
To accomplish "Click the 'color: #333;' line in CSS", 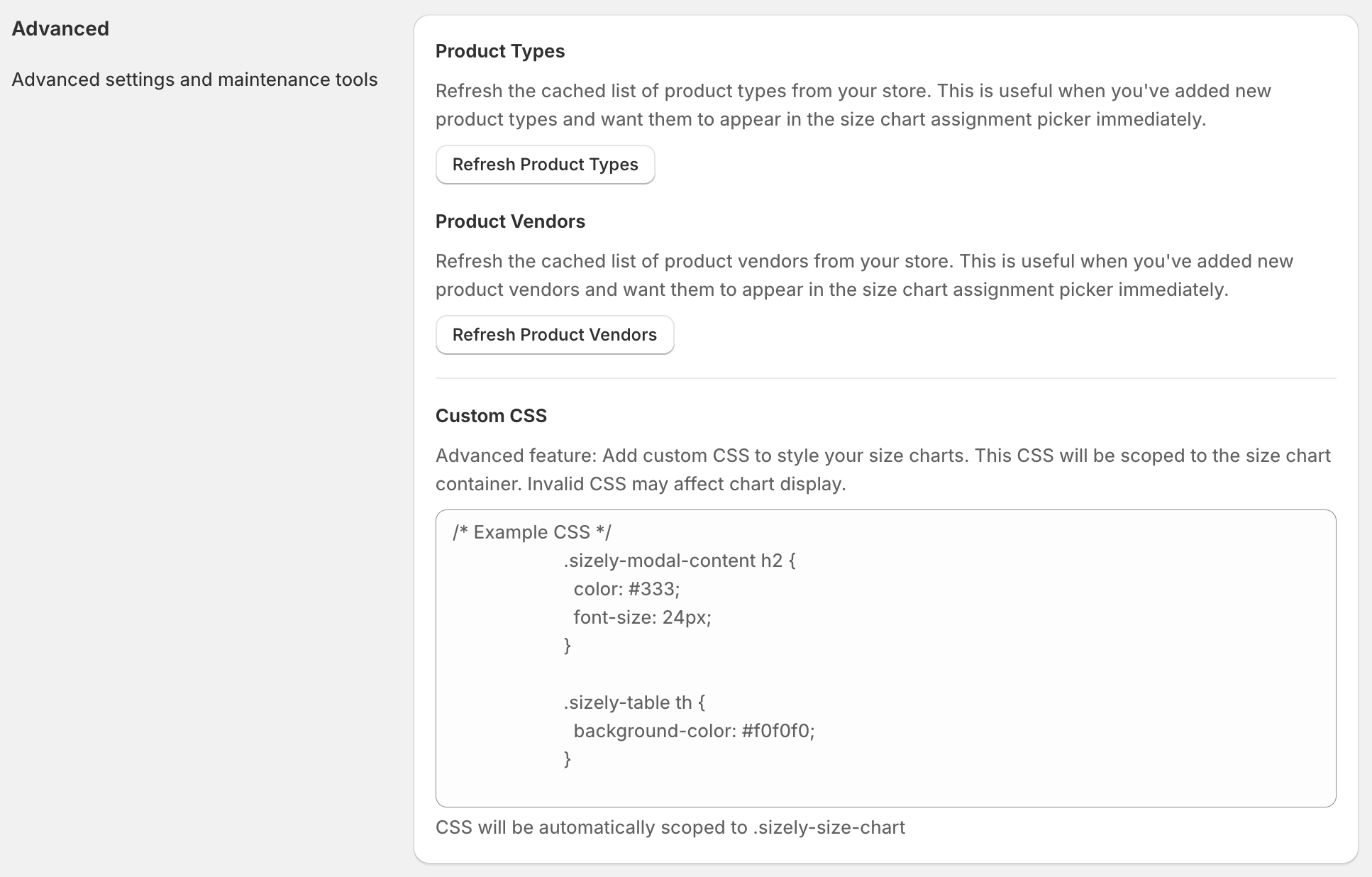I will (626, 589).
